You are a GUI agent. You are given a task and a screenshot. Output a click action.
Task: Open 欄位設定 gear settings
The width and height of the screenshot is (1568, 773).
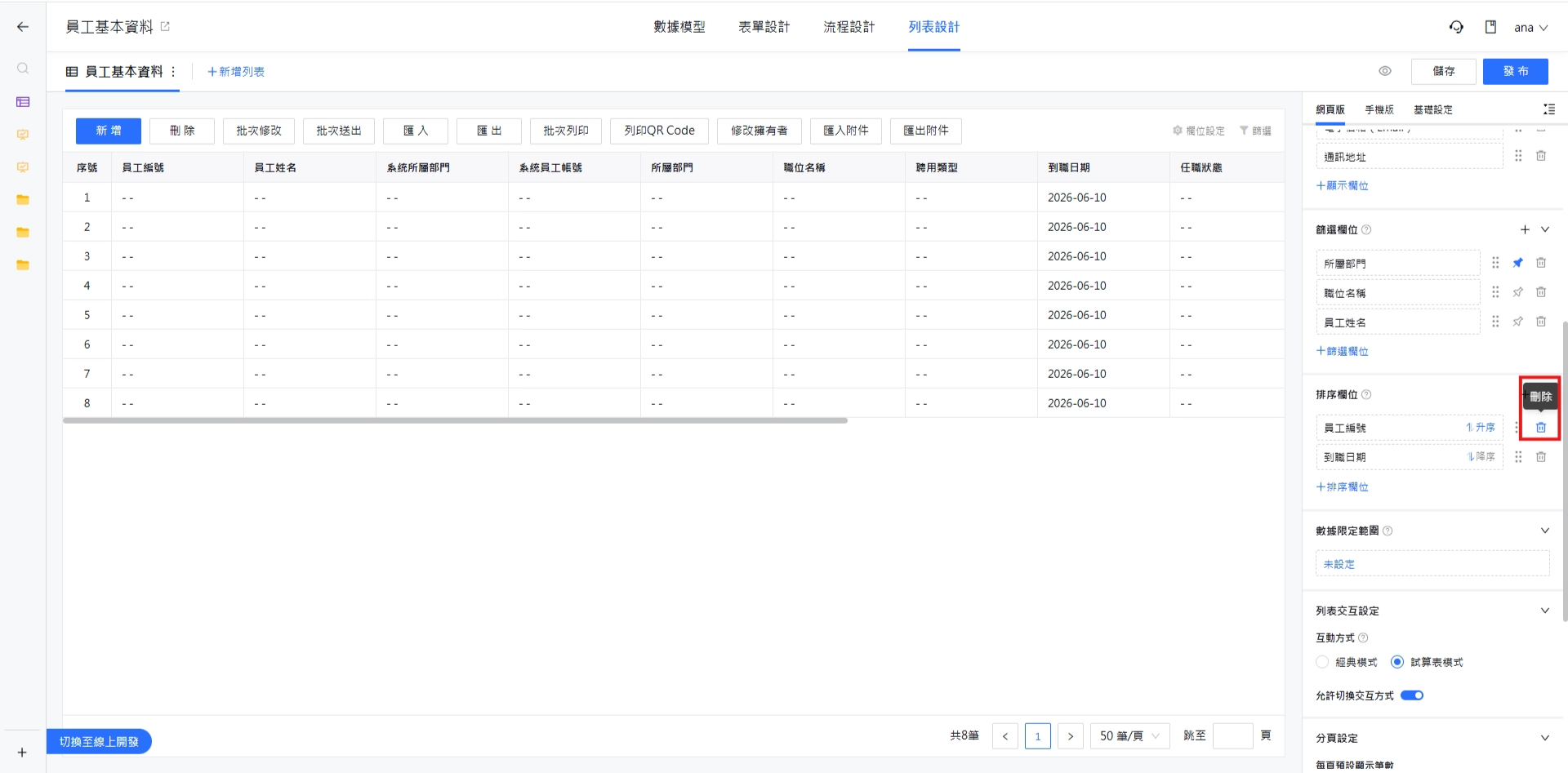tap(1198, 131)
